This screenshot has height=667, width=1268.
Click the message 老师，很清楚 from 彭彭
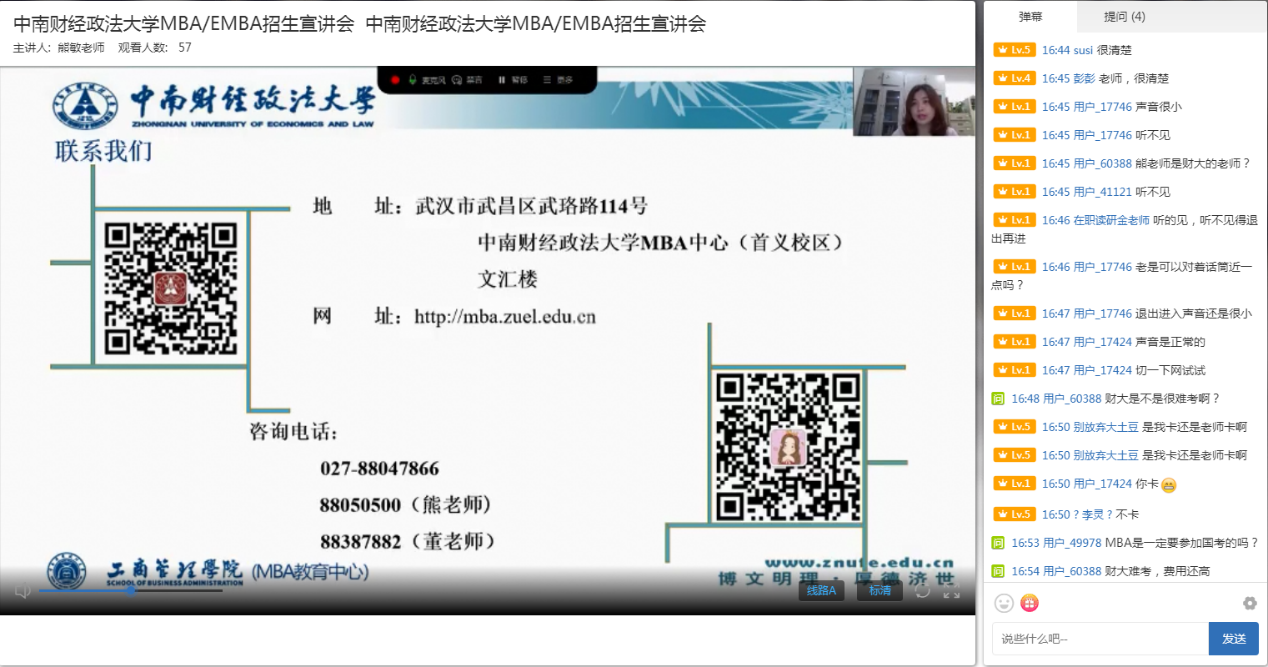click(1134, 78)
